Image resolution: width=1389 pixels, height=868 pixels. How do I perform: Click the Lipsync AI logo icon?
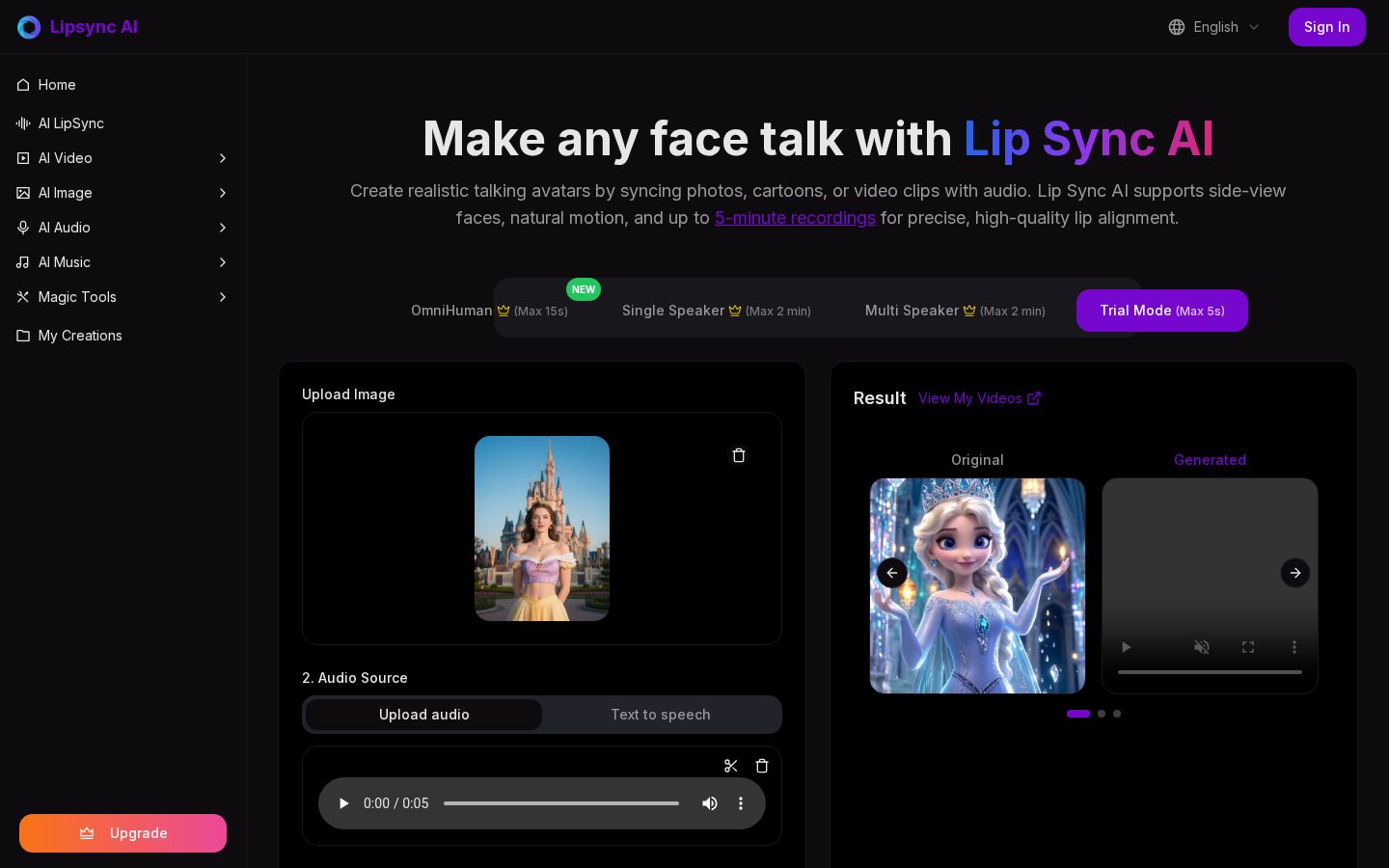[x=29, y=27]
